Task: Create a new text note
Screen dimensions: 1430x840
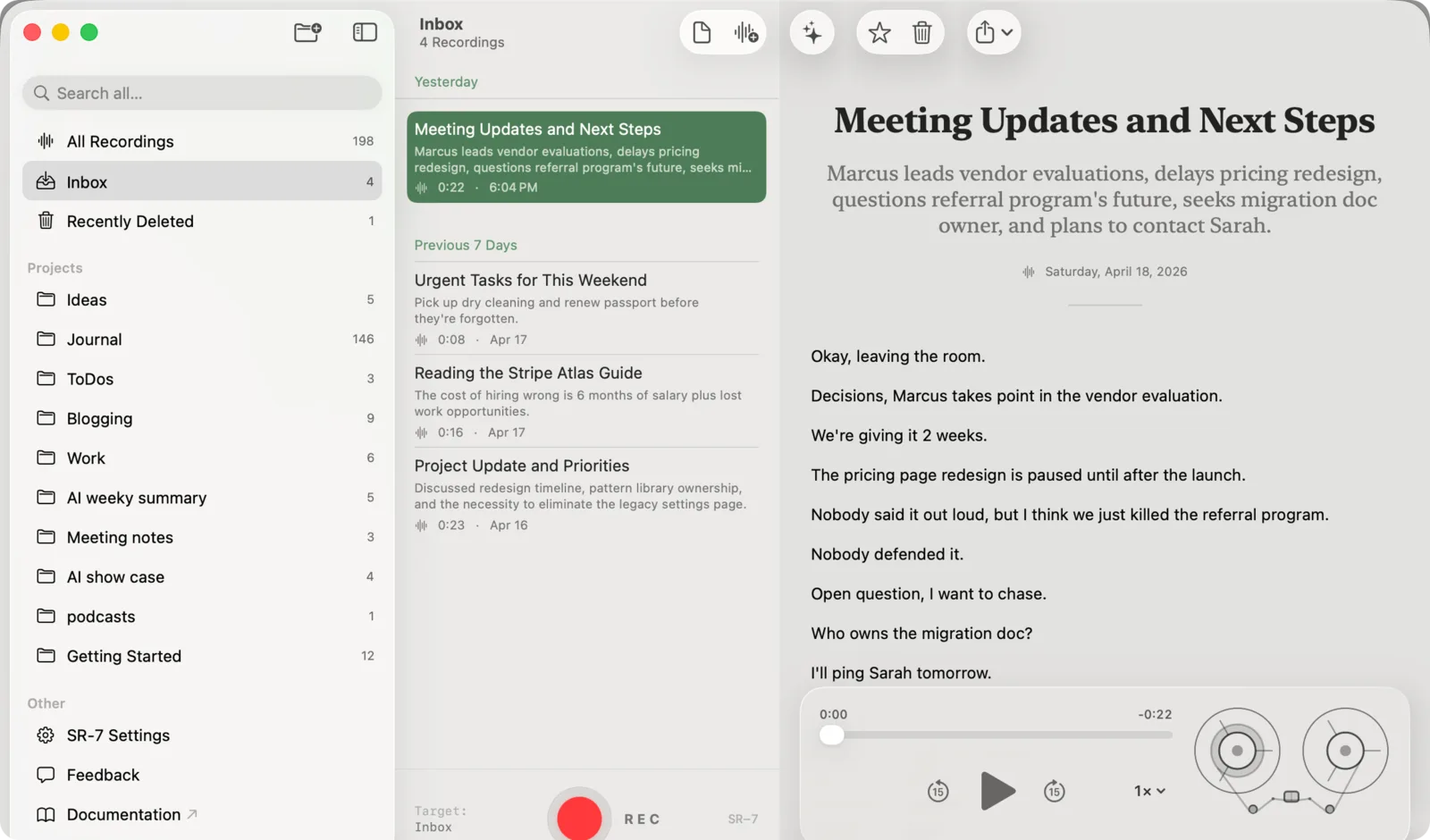Action: coord(702,33)
